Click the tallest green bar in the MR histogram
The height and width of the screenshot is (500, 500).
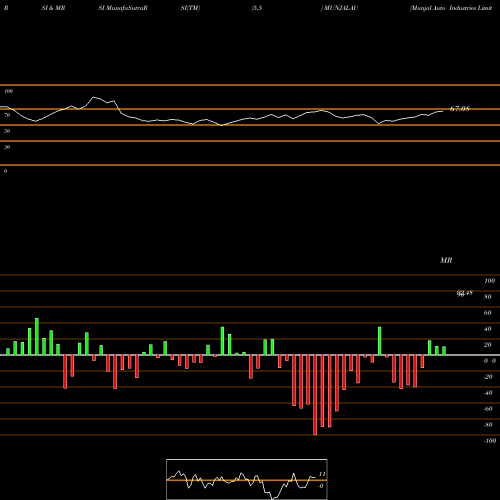tap(37, 336)
